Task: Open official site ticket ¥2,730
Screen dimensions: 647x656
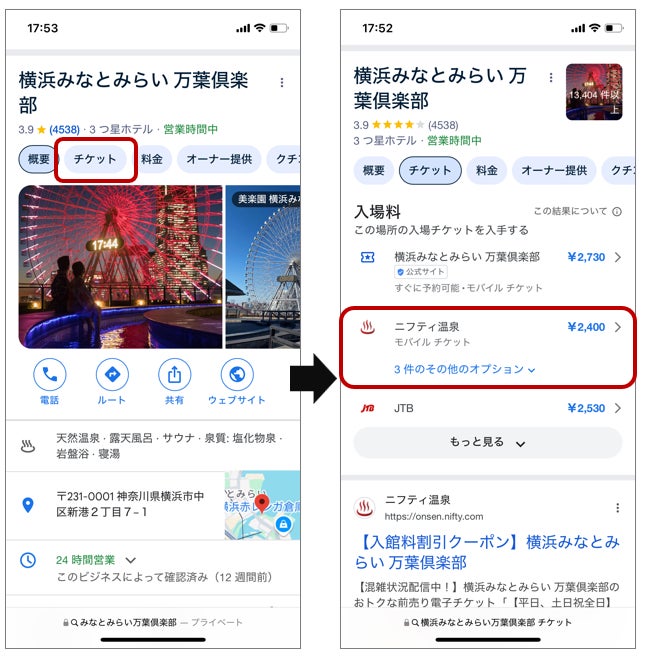Action: [488, 272]
